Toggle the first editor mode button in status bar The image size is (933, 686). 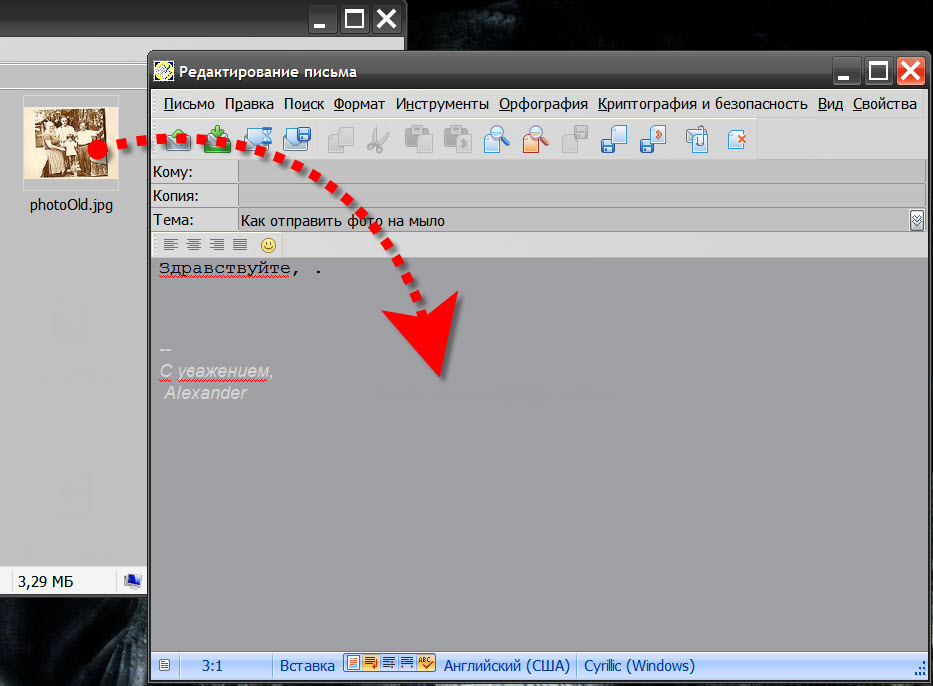(x=353, y=663)
